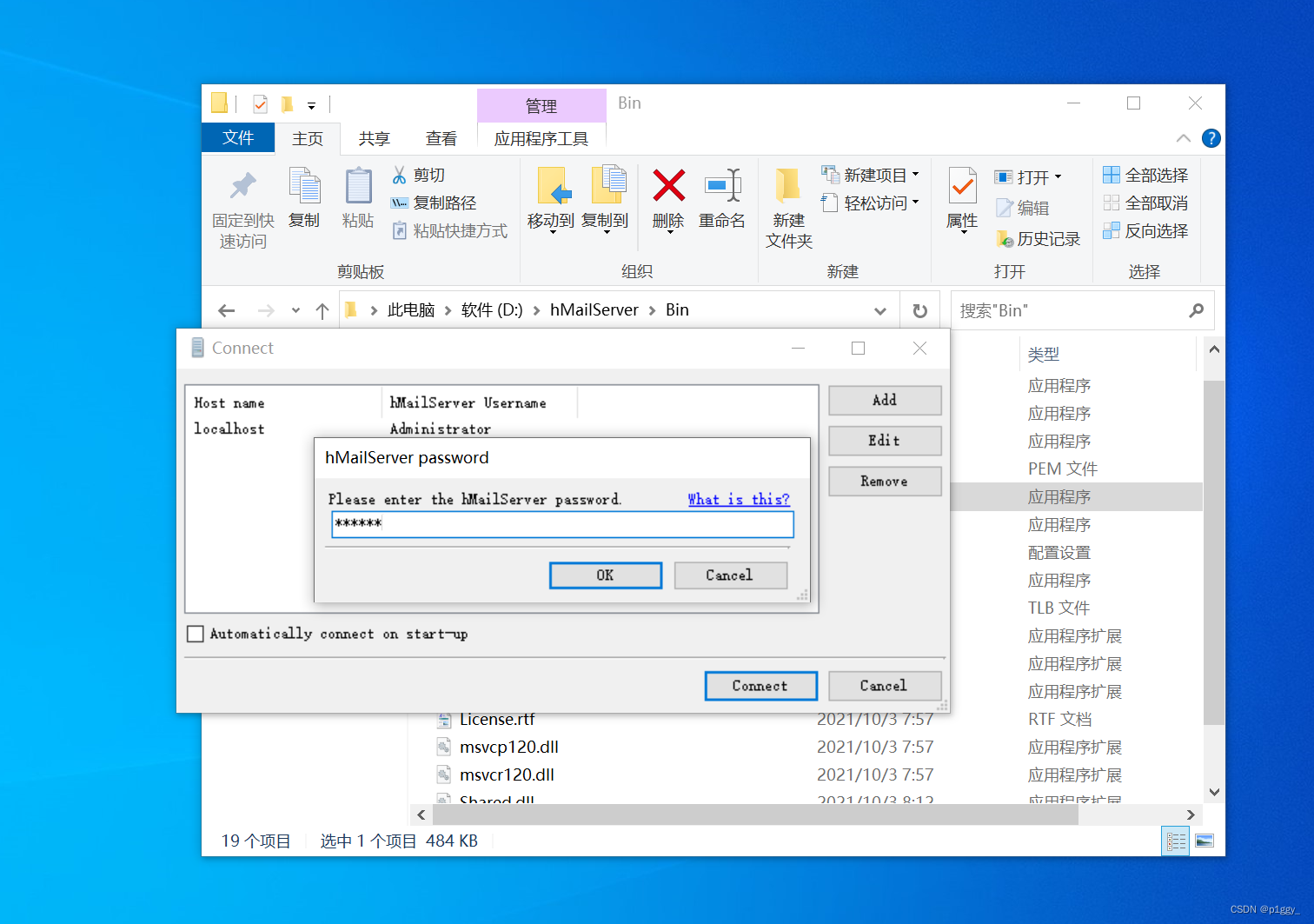Click the Copy icon in ribbon

pyautogui.click(x=304, y=186)
